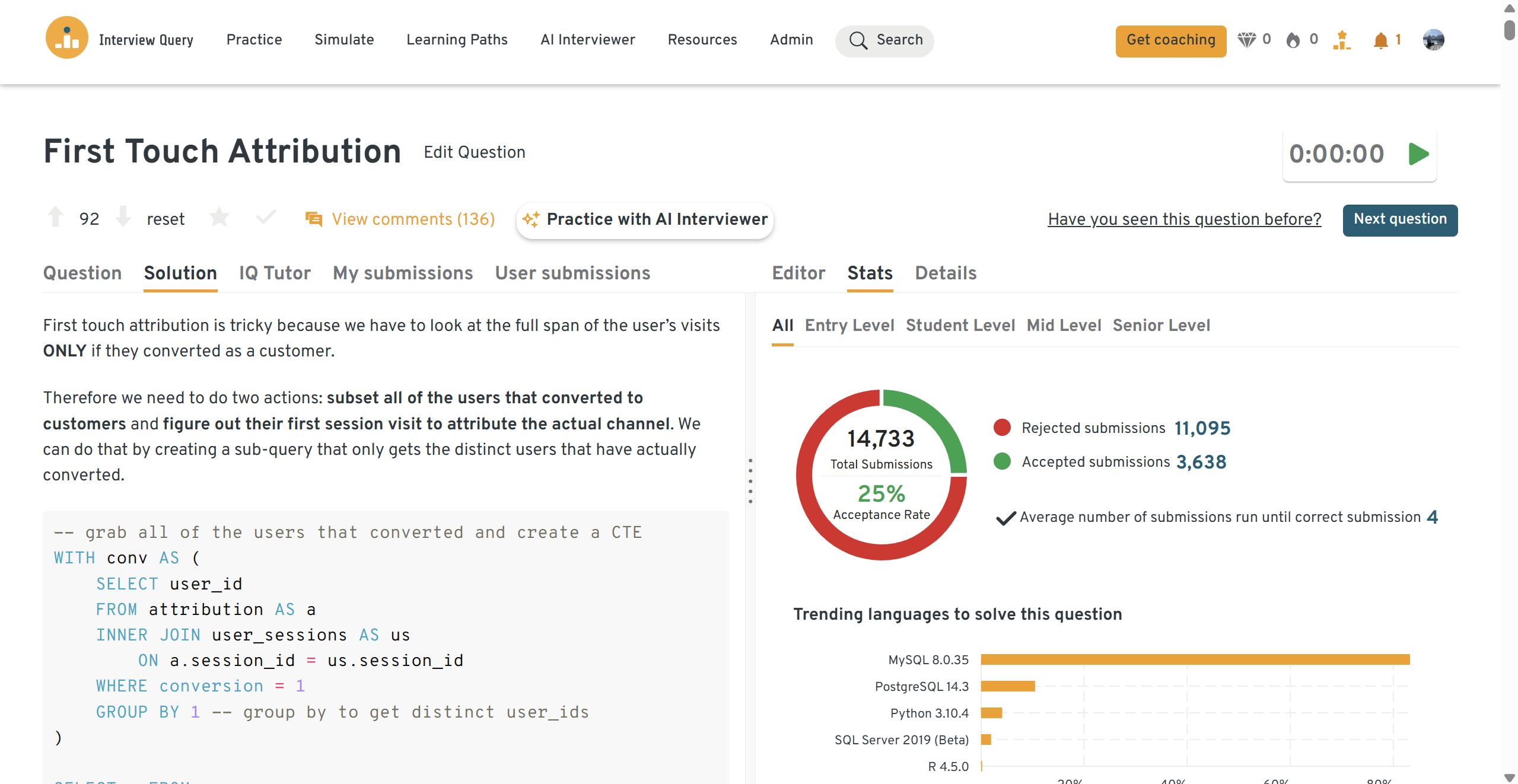Open the user profile avatar
Viewport: 1518px width, 784px height.
1433,40
